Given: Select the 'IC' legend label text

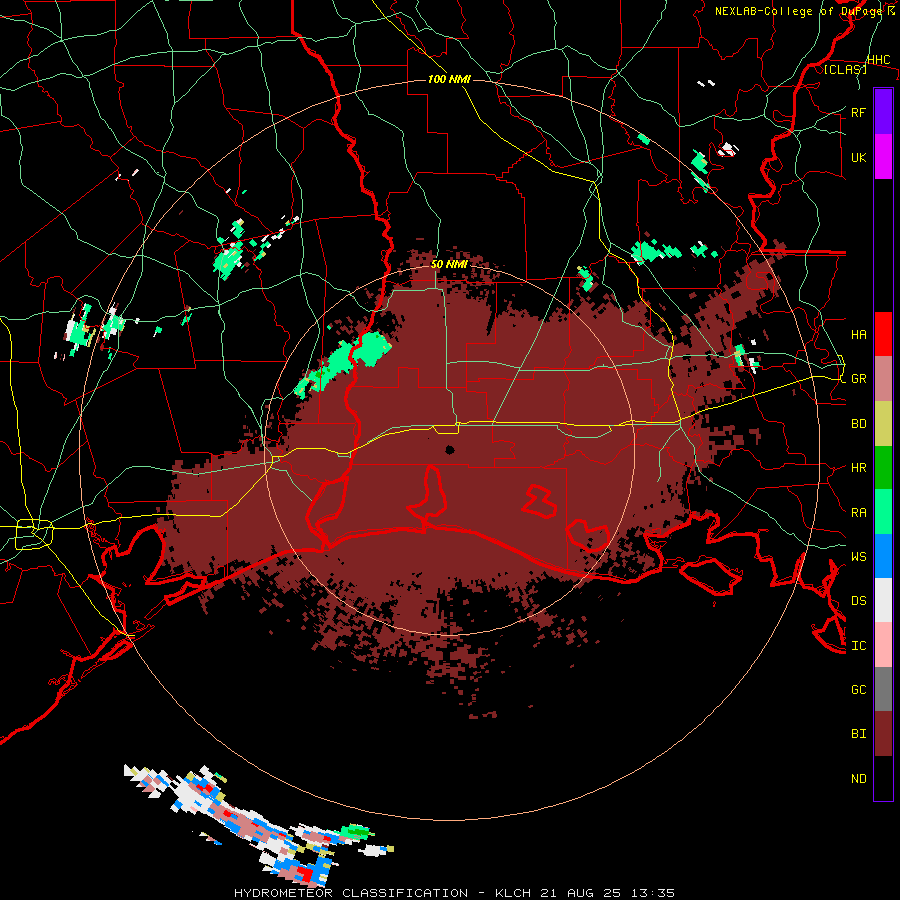Looking at the screenshot, I should click(x=859, y=645).
